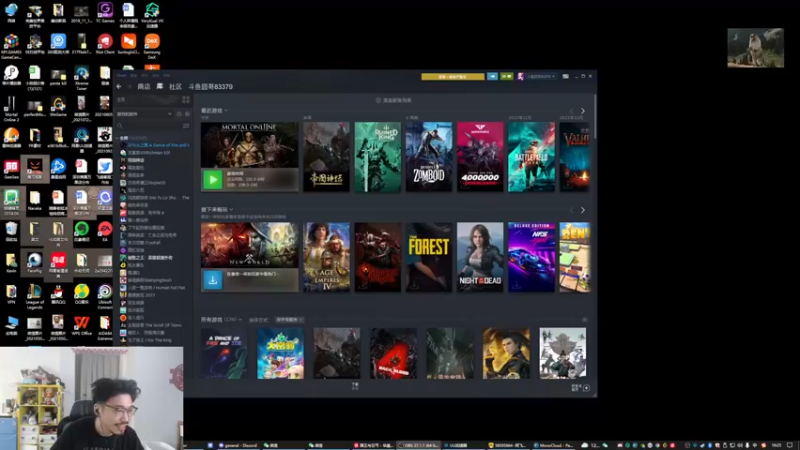This screenshot has width=800, height=450.
Task: Click the recent-activity clock filter icon
Action: (x=179, y=114)
